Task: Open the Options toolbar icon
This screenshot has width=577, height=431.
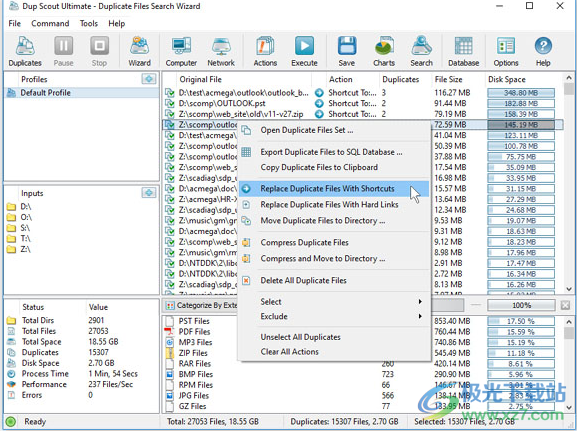Action: (506, 52)
